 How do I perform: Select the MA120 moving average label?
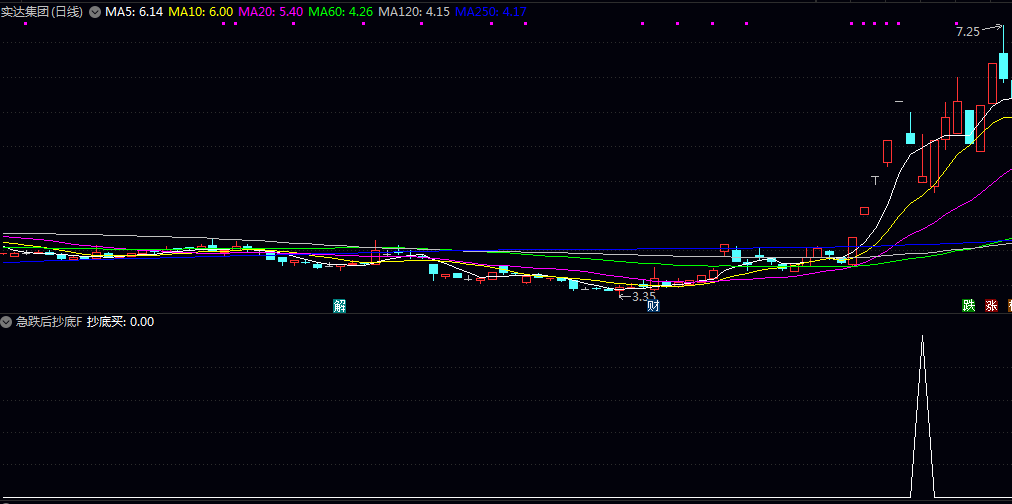point(414,12)
